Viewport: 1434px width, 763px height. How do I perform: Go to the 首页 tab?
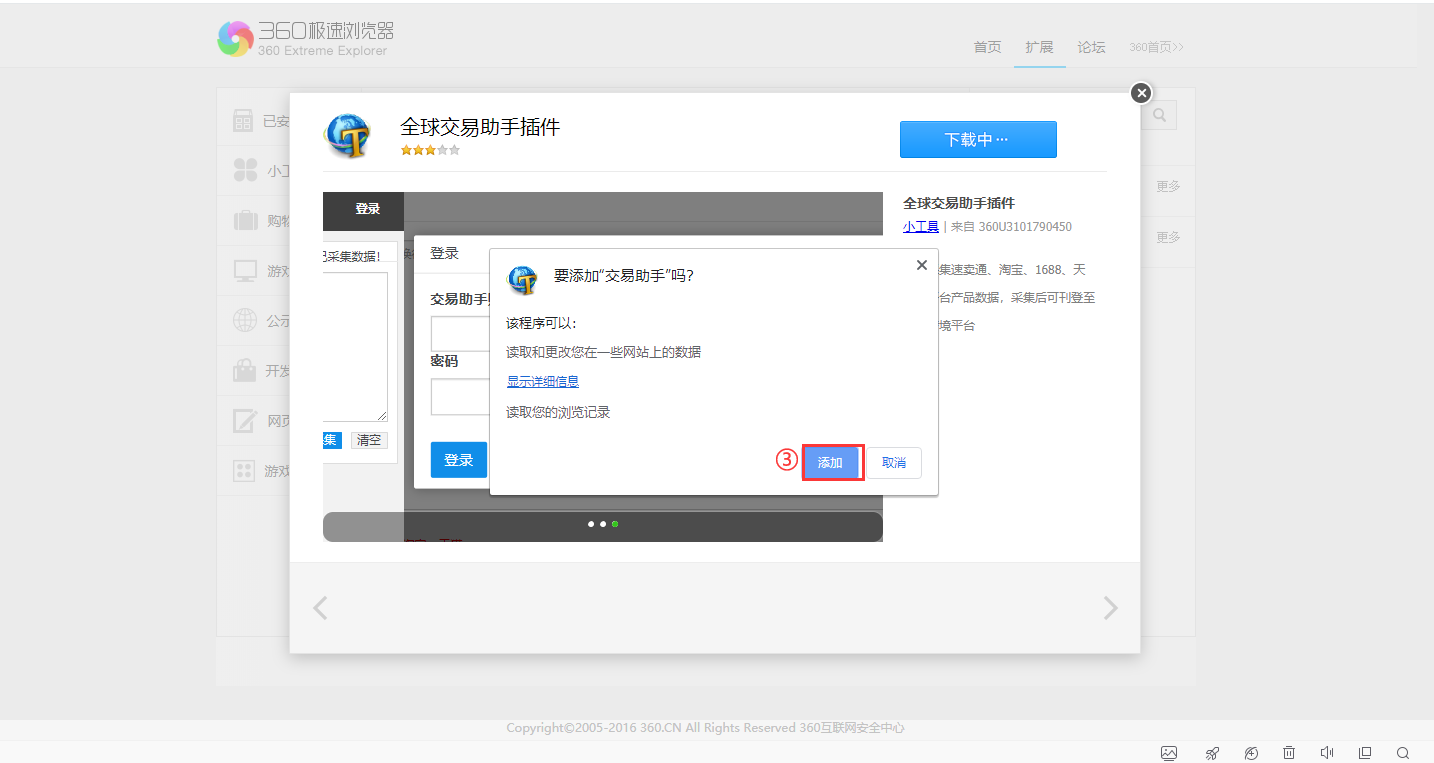pos(987,47)
